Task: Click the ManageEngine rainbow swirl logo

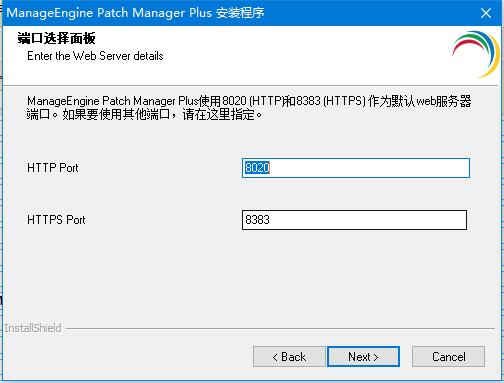Action: click(x=476, y=54)
